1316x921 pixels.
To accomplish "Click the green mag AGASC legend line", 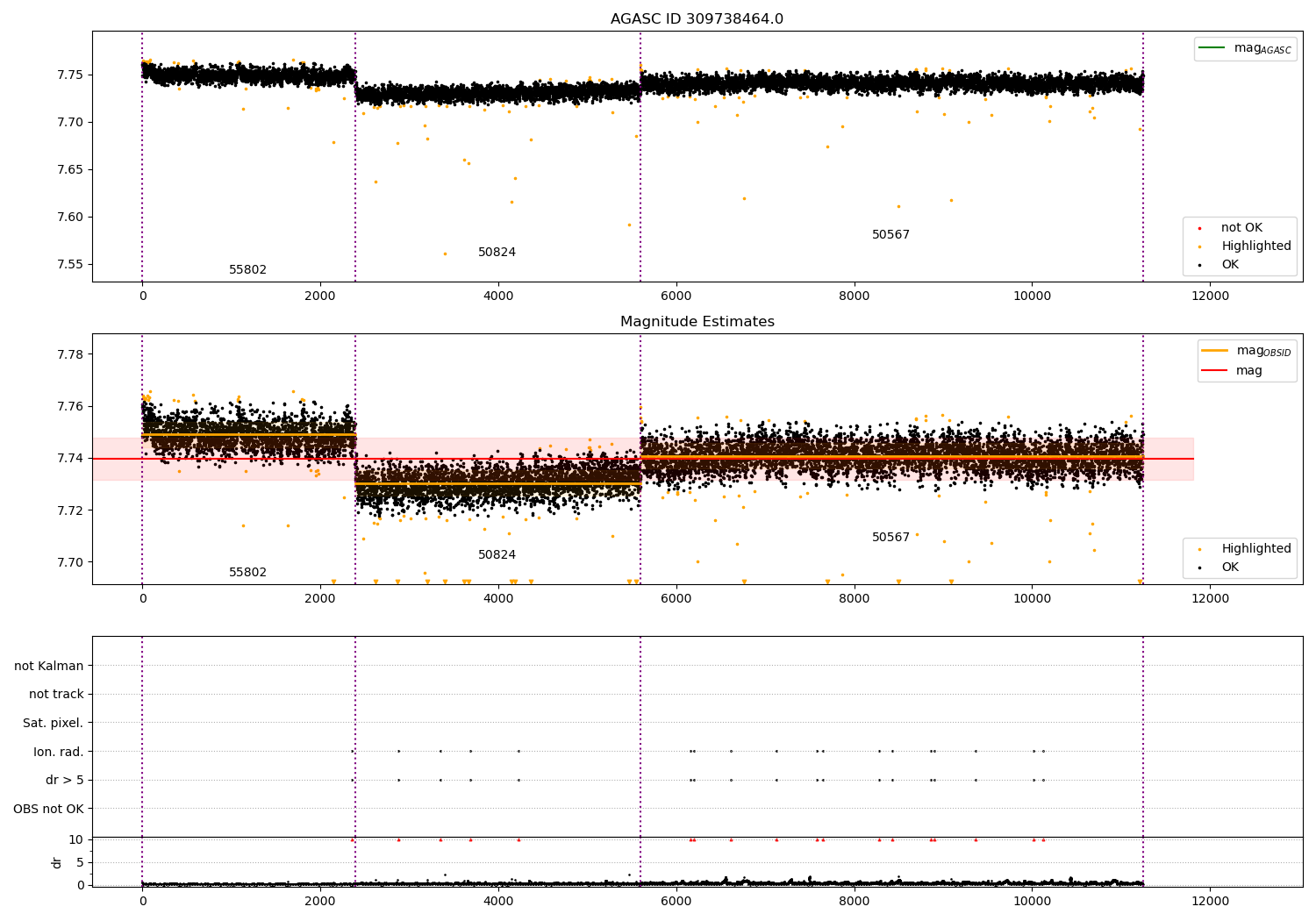I will point(1212,47).
